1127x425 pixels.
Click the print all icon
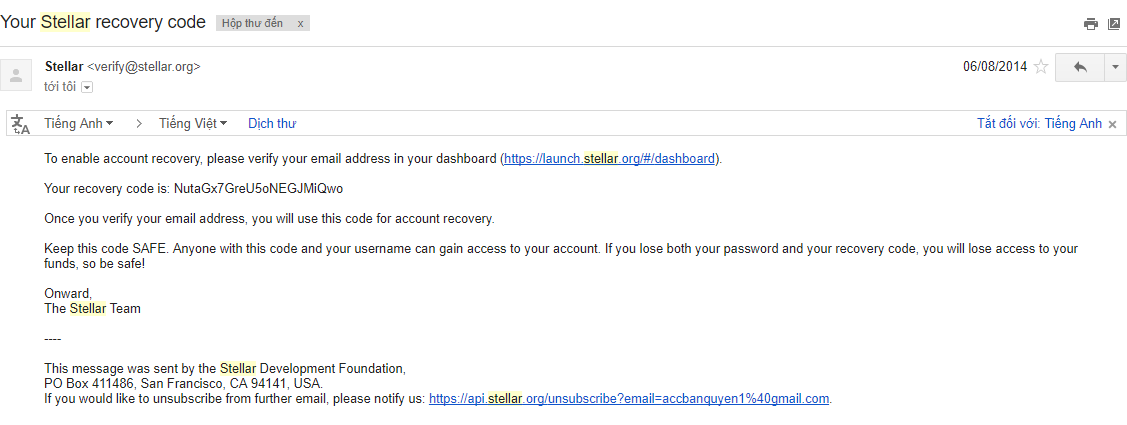1091,24
